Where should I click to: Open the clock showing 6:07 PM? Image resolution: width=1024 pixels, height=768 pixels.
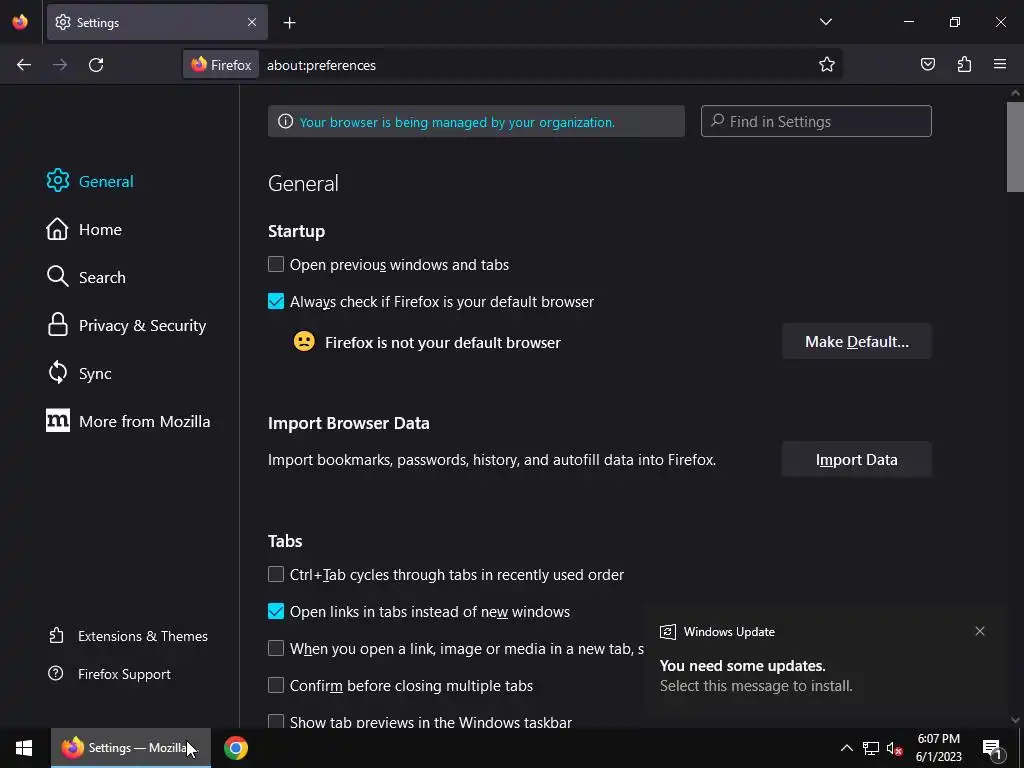click(x=938, y=748)
